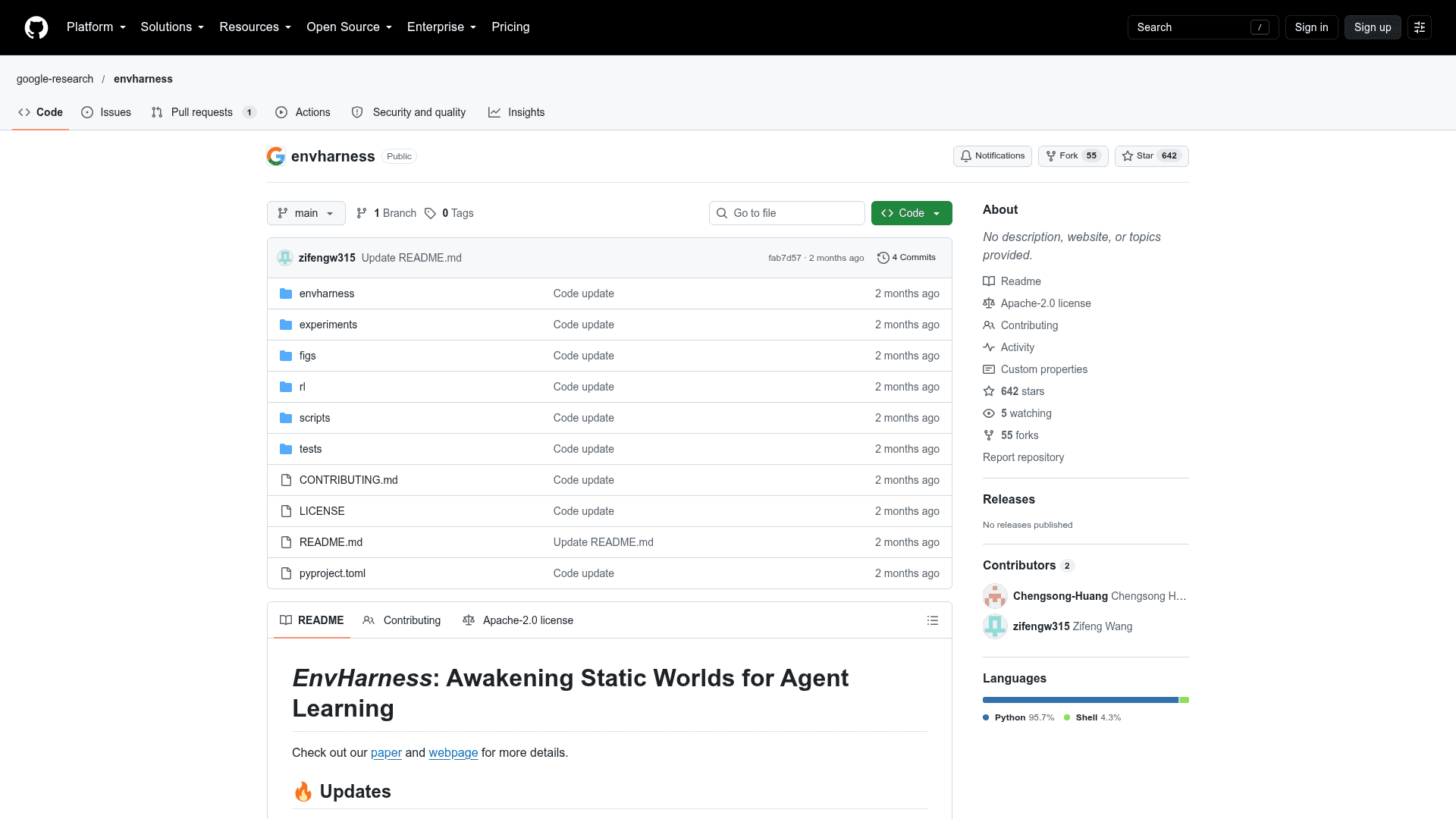The width and height of the screenshot is (1456, 819).
Task: Focus the top Search field
Action: (1203, 27)
